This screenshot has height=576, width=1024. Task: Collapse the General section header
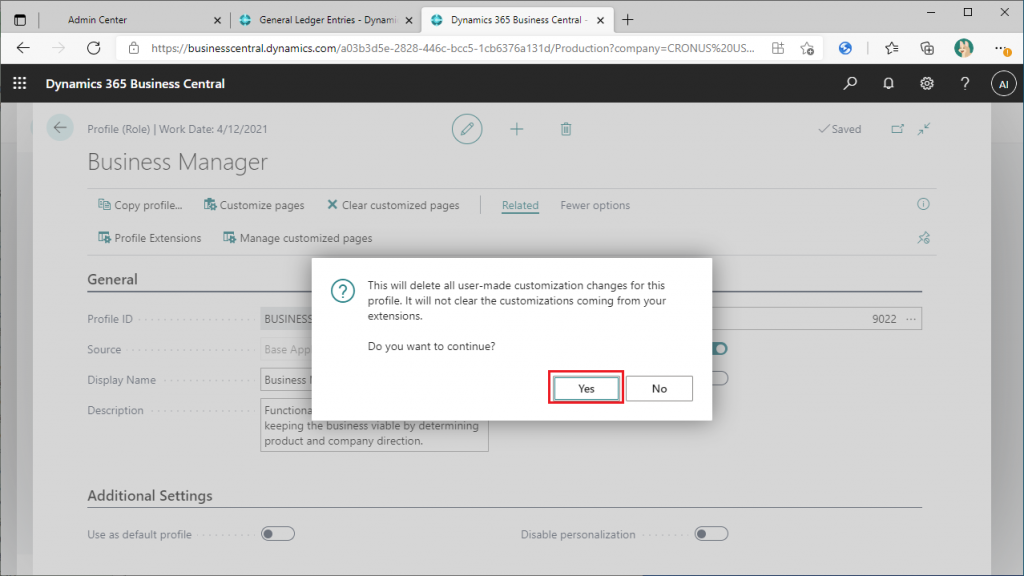coord(112,280)
